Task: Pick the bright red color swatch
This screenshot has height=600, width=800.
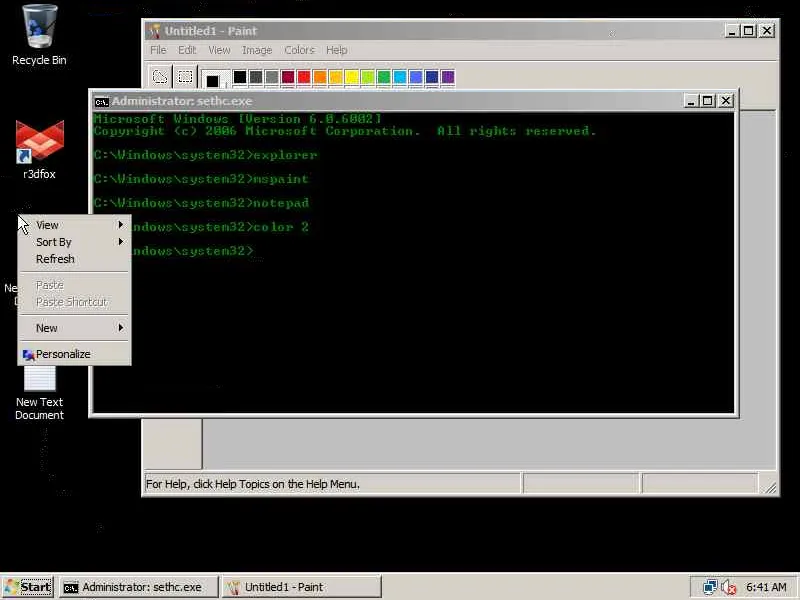Action: (304, 77)
